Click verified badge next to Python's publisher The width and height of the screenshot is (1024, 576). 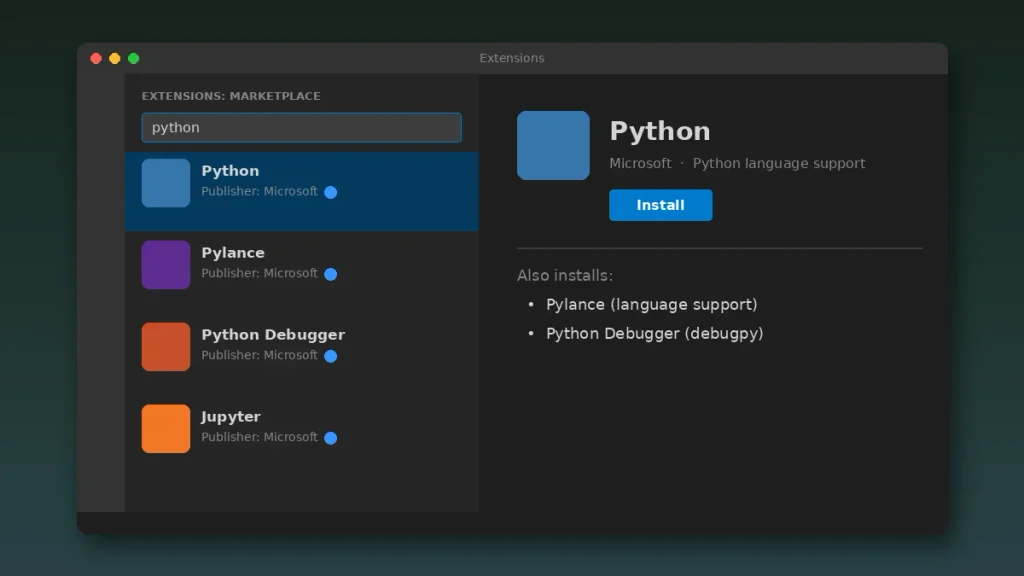(330, 192)
